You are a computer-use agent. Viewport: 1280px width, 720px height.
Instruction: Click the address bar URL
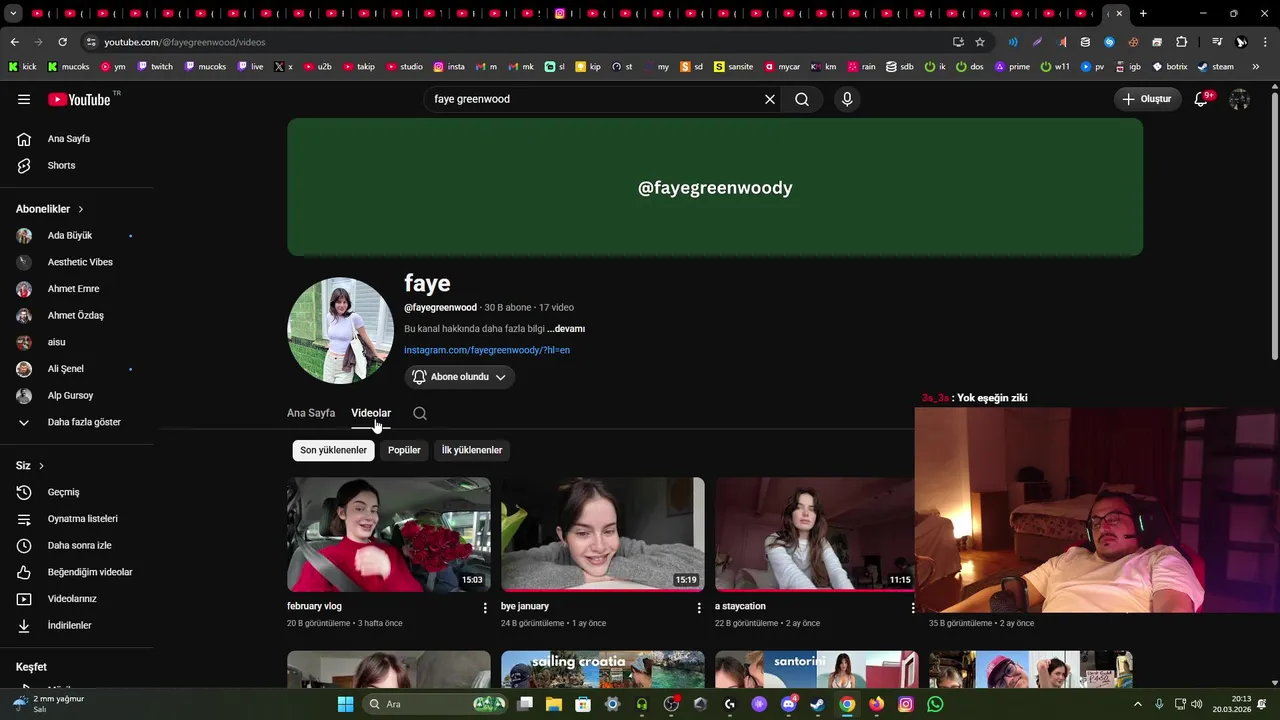coord(185,42)
